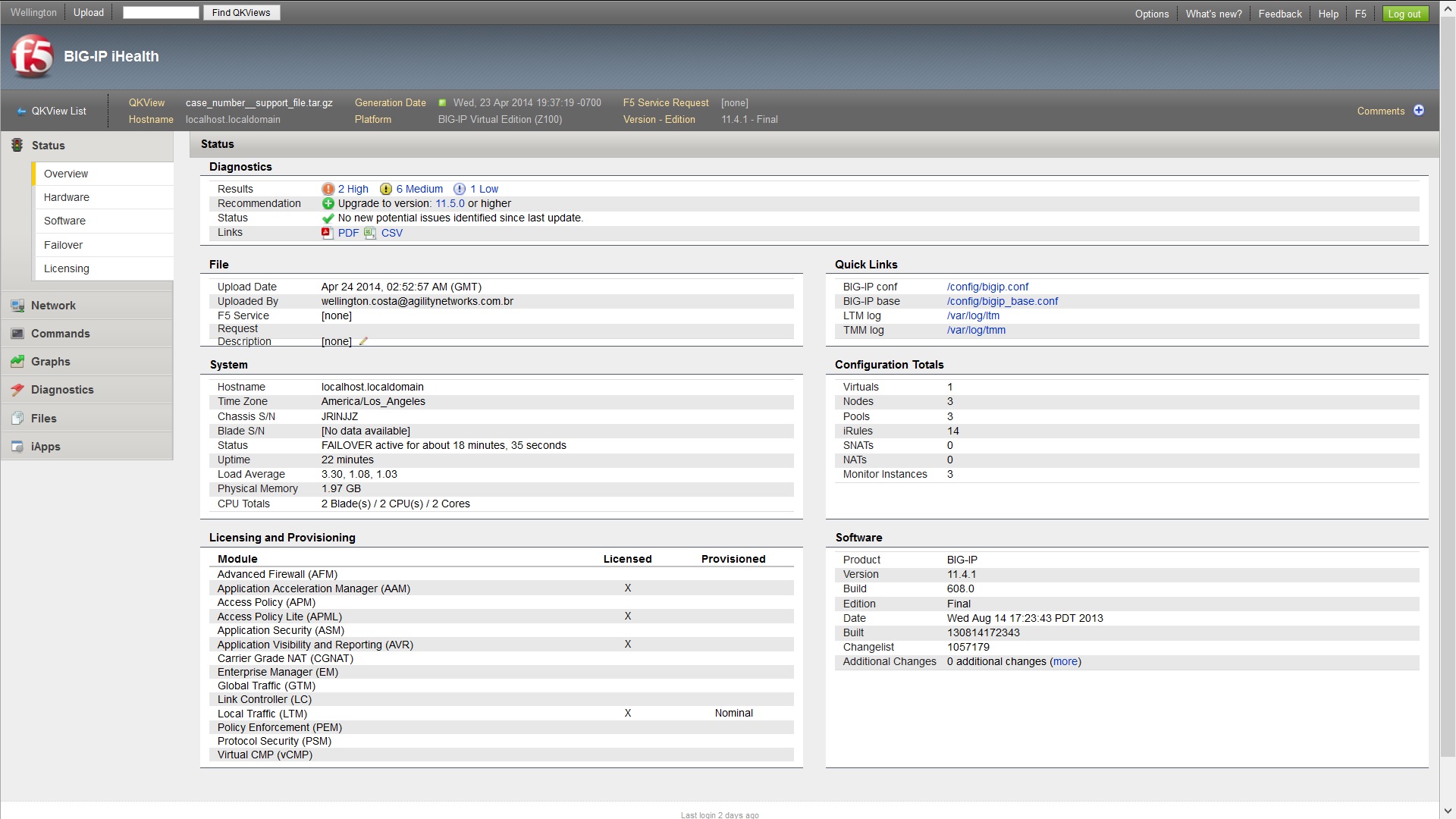
Task: Collapse the Status sidebar section
Action: pyautogui.click(x=48, y=146)
